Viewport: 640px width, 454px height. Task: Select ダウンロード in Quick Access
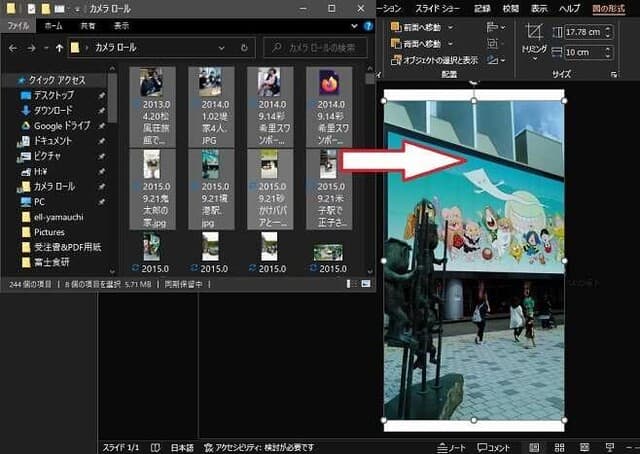click(x=54, y=110)
